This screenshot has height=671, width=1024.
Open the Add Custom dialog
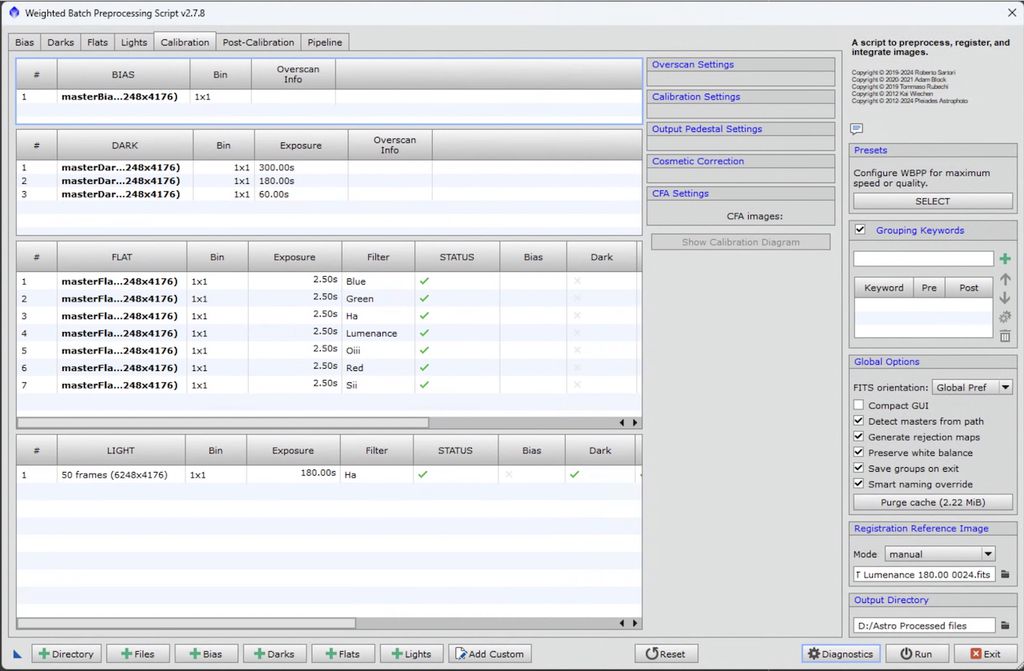(x=490, y=654)
